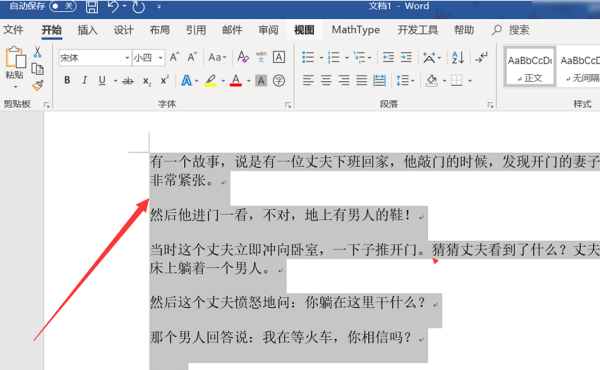Apply bullet list
This screenshot has width=600, height=370.
[308, 57]
